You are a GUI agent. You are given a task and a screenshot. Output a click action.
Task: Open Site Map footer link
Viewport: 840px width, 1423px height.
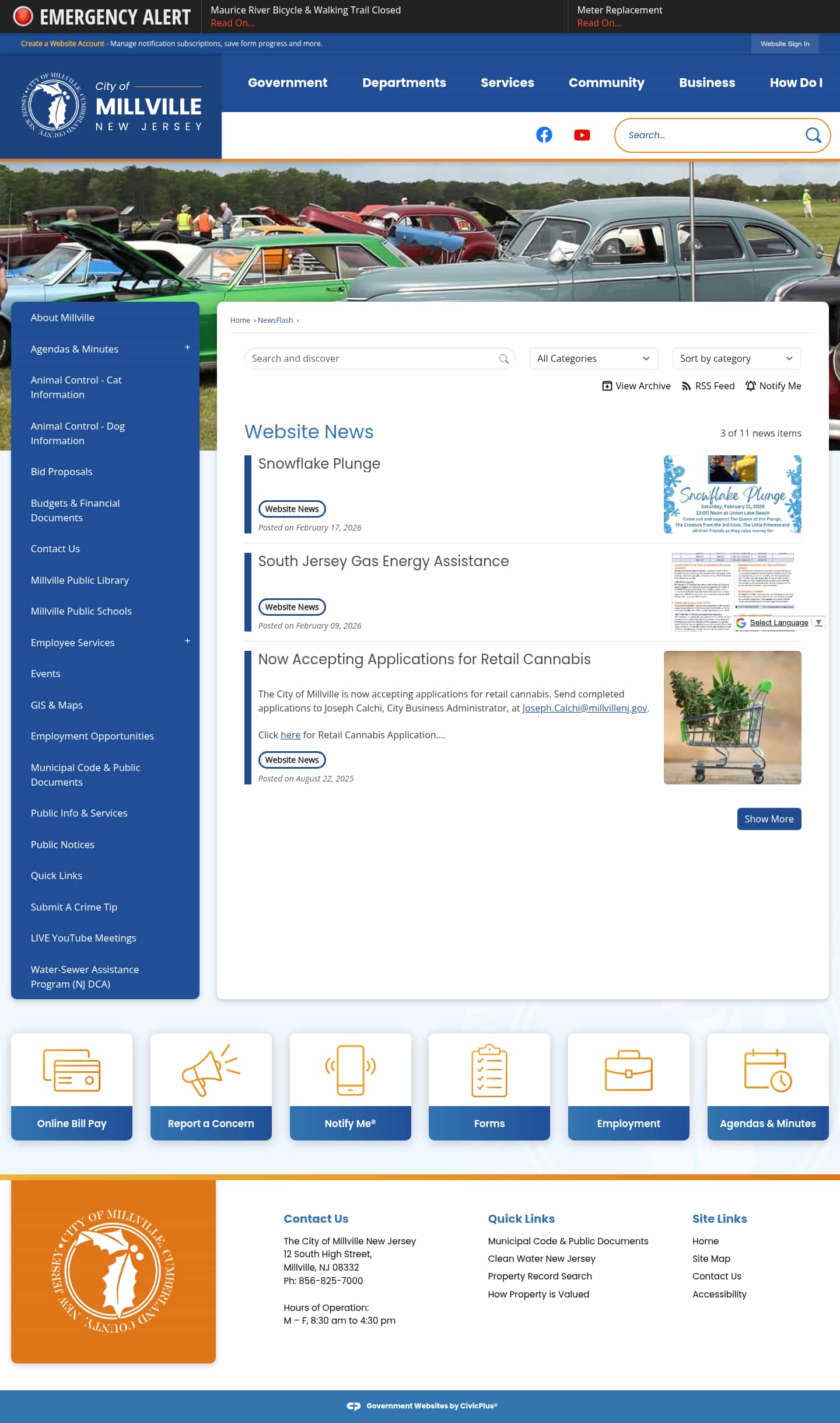click(x=711, y=1258)
